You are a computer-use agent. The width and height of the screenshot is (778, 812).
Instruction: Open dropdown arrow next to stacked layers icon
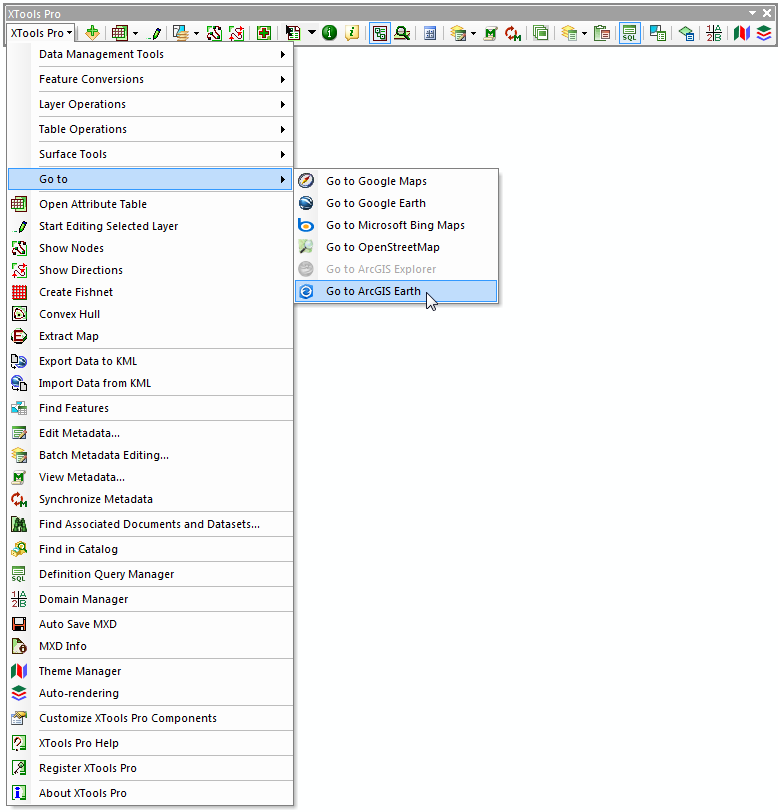point(196,34)
